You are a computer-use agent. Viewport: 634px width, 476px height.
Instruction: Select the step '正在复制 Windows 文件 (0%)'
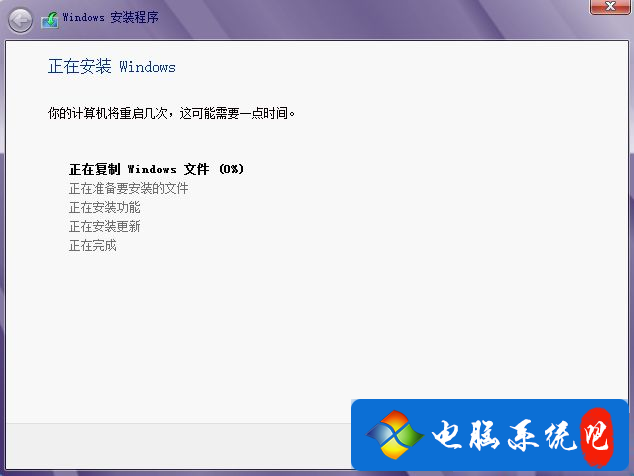click(x=156, y=169)
